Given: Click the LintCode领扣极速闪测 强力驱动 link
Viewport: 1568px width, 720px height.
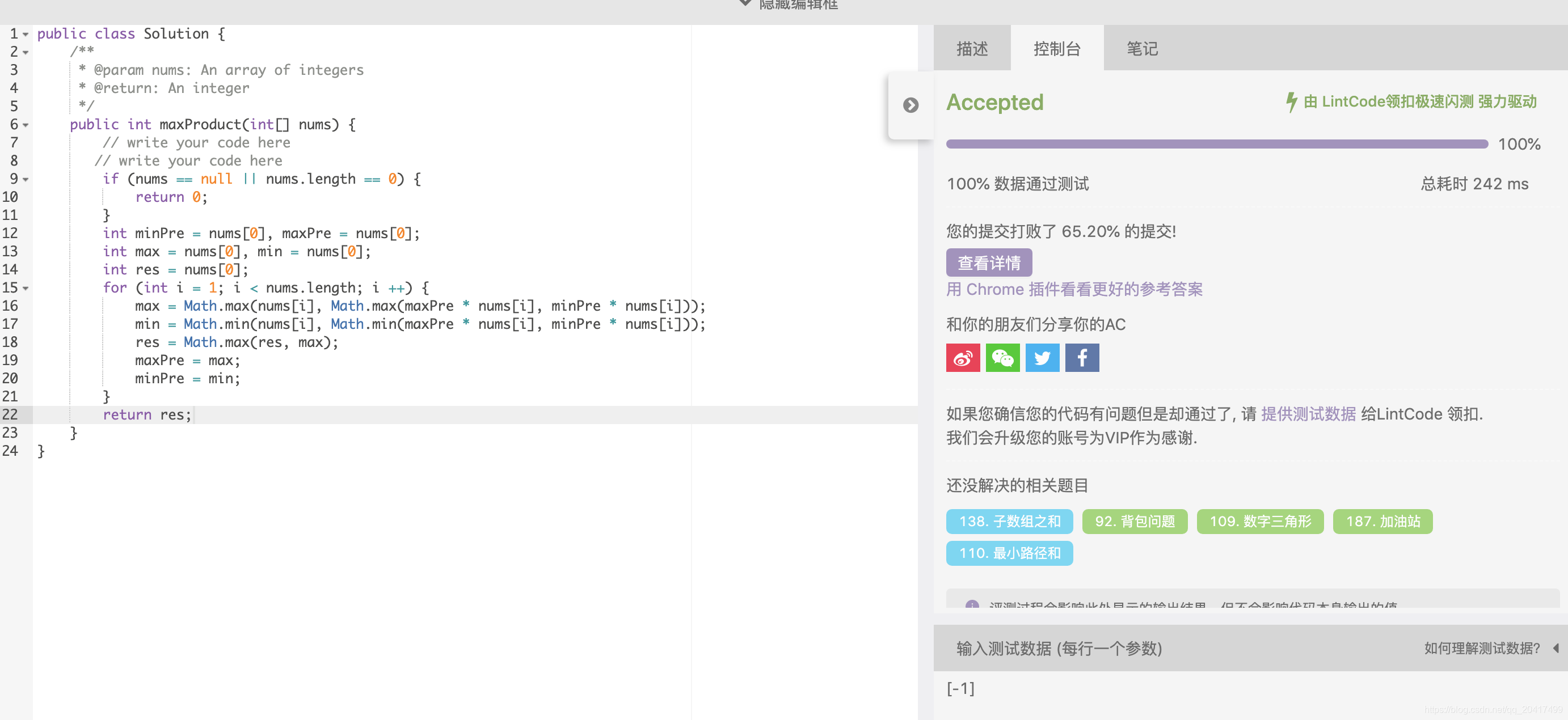Looking at the screenshot, I should tap(1420, 101).
